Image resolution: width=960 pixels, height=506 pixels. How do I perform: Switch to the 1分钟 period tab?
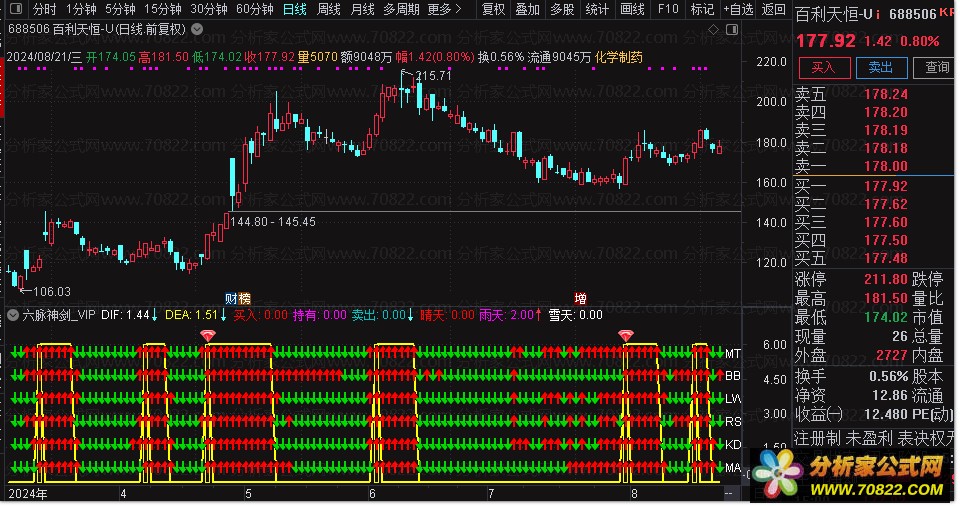(81, 9)
